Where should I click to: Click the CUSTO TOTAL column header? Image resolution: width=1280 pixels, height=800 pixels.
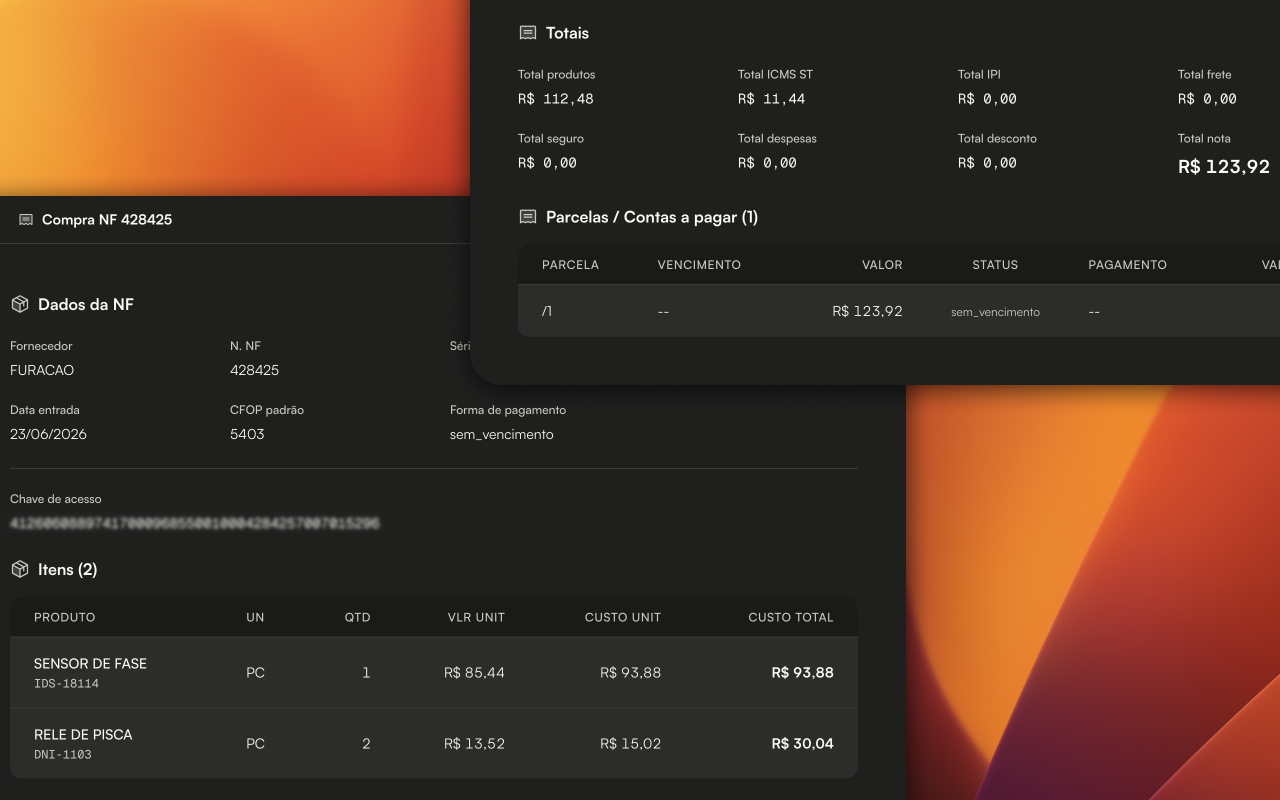click(x=791, y=617)
